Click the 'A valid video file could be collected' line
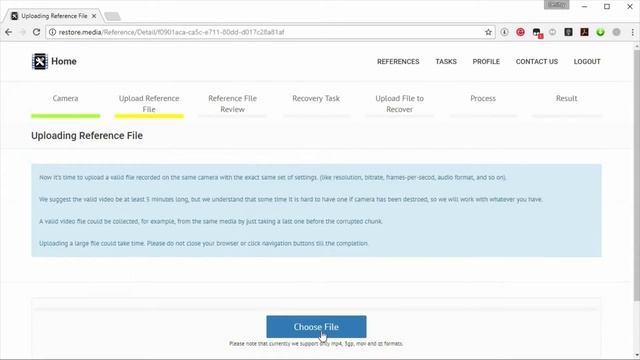 click(x=211, y=221)
